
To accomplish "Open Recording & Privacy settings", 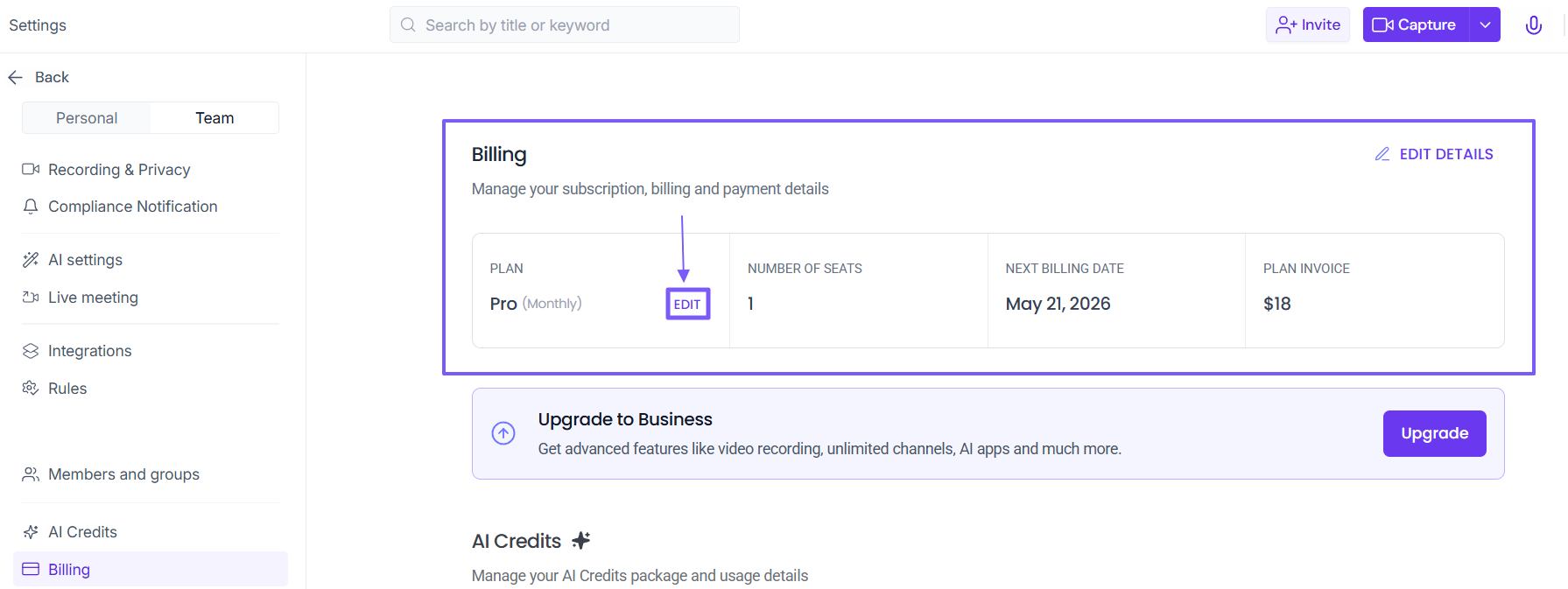I will click(x=119, y=170).
